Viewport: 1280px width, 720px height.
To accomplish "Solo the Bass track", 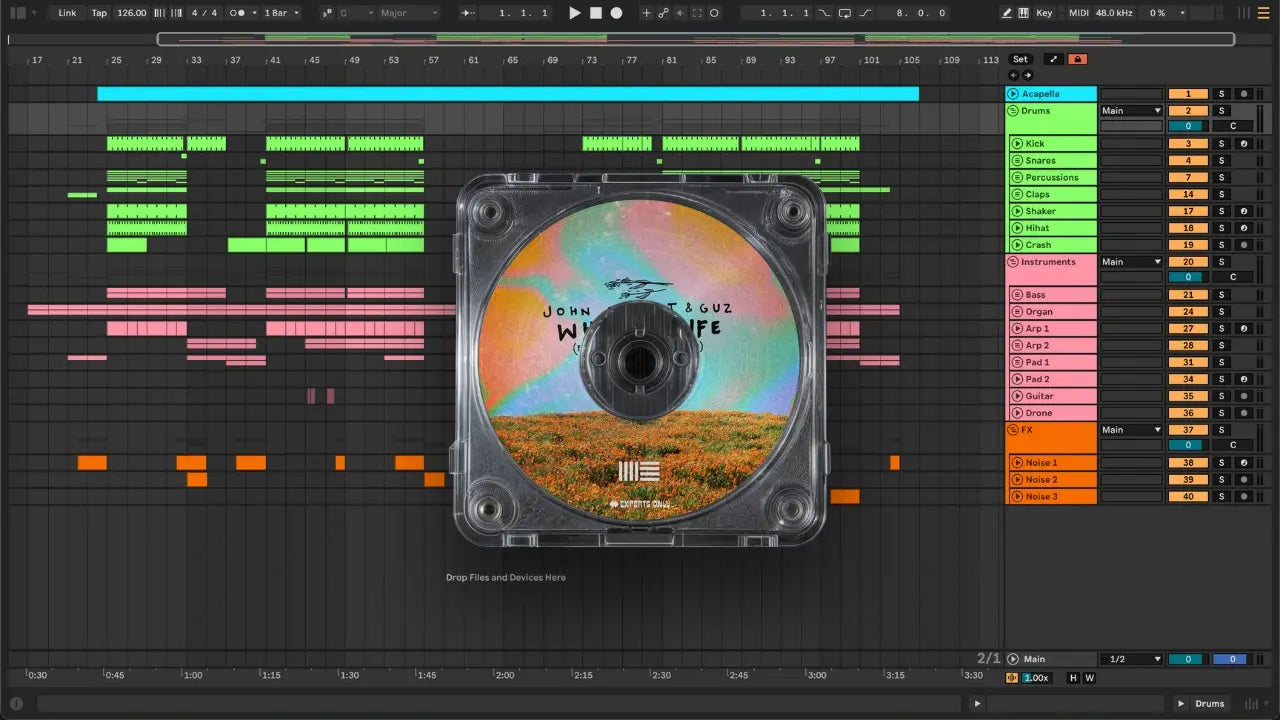I will click(x=1221, y=295).
